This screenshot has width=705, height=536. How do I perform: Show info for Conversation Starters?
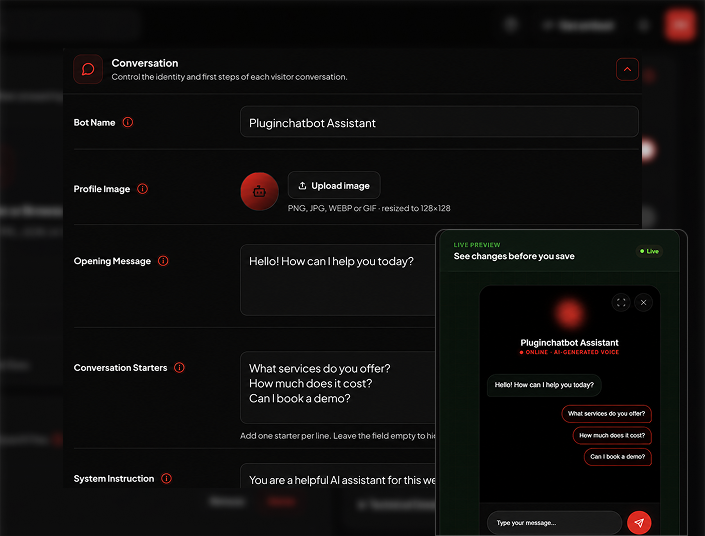click(x=179, y=367)
